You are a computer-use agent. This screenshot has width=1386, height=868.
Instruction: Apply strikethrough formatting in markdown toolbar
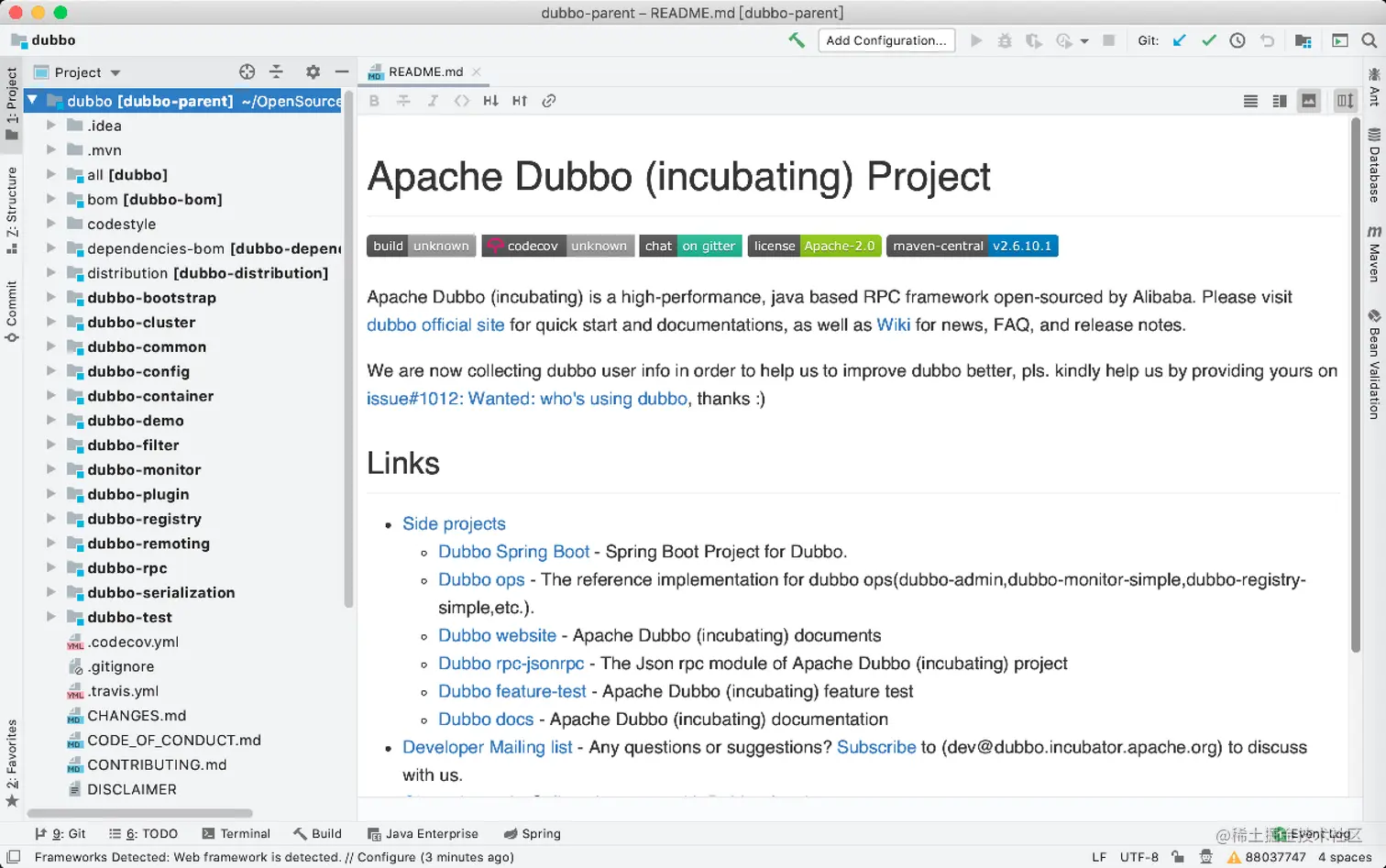403,101
